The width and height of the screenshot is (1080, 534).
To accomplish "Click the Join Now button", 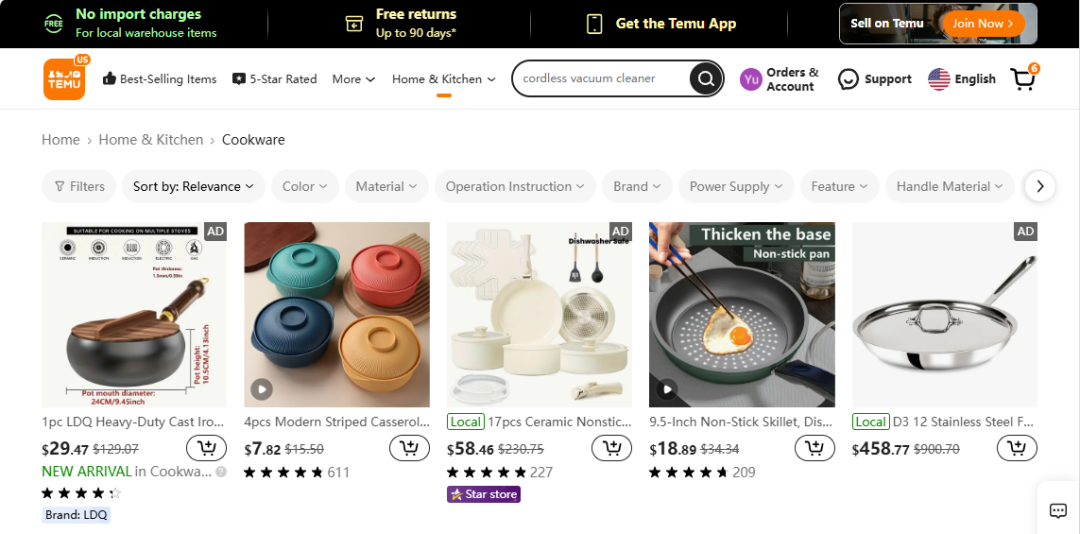I will 983,24.
